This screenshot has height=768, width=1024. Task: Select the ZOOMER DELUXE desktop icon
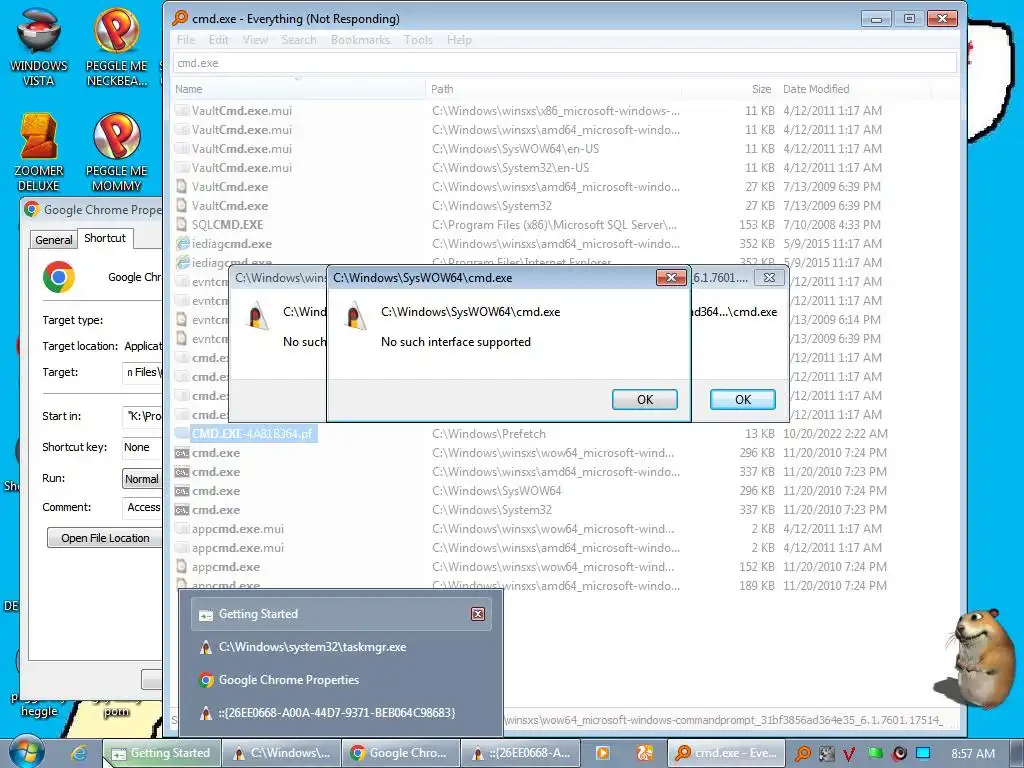point(39,152)
